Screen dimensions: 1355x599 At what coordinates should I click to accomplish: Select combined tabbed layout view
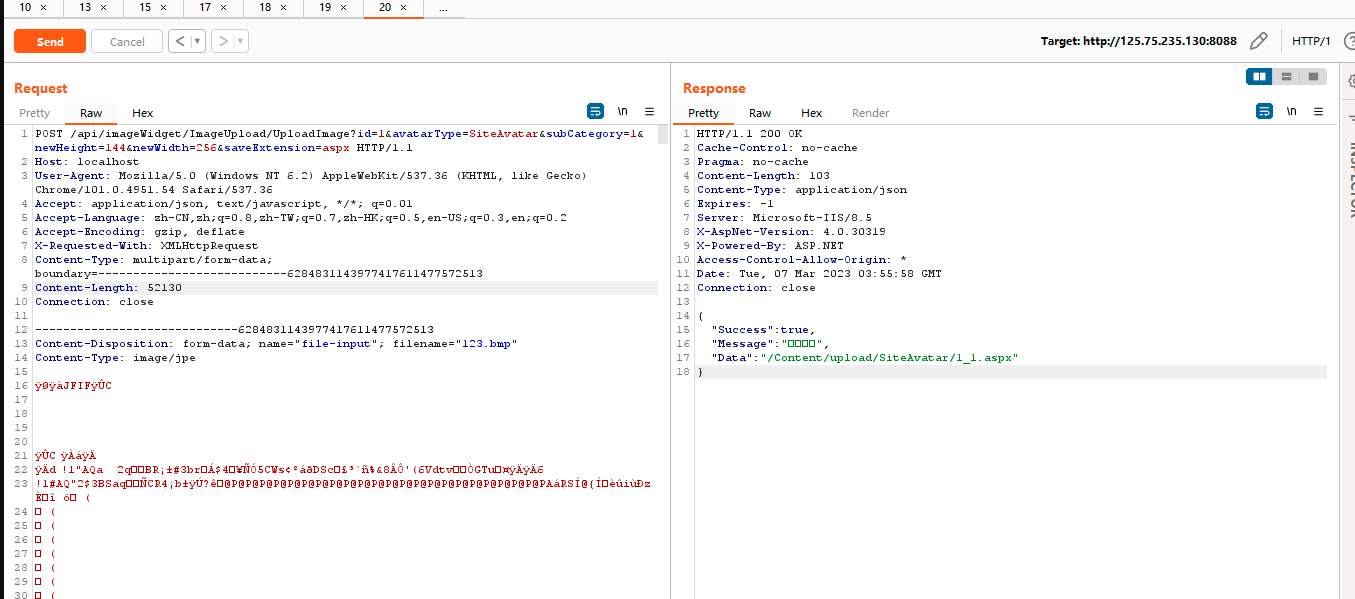1313,76
